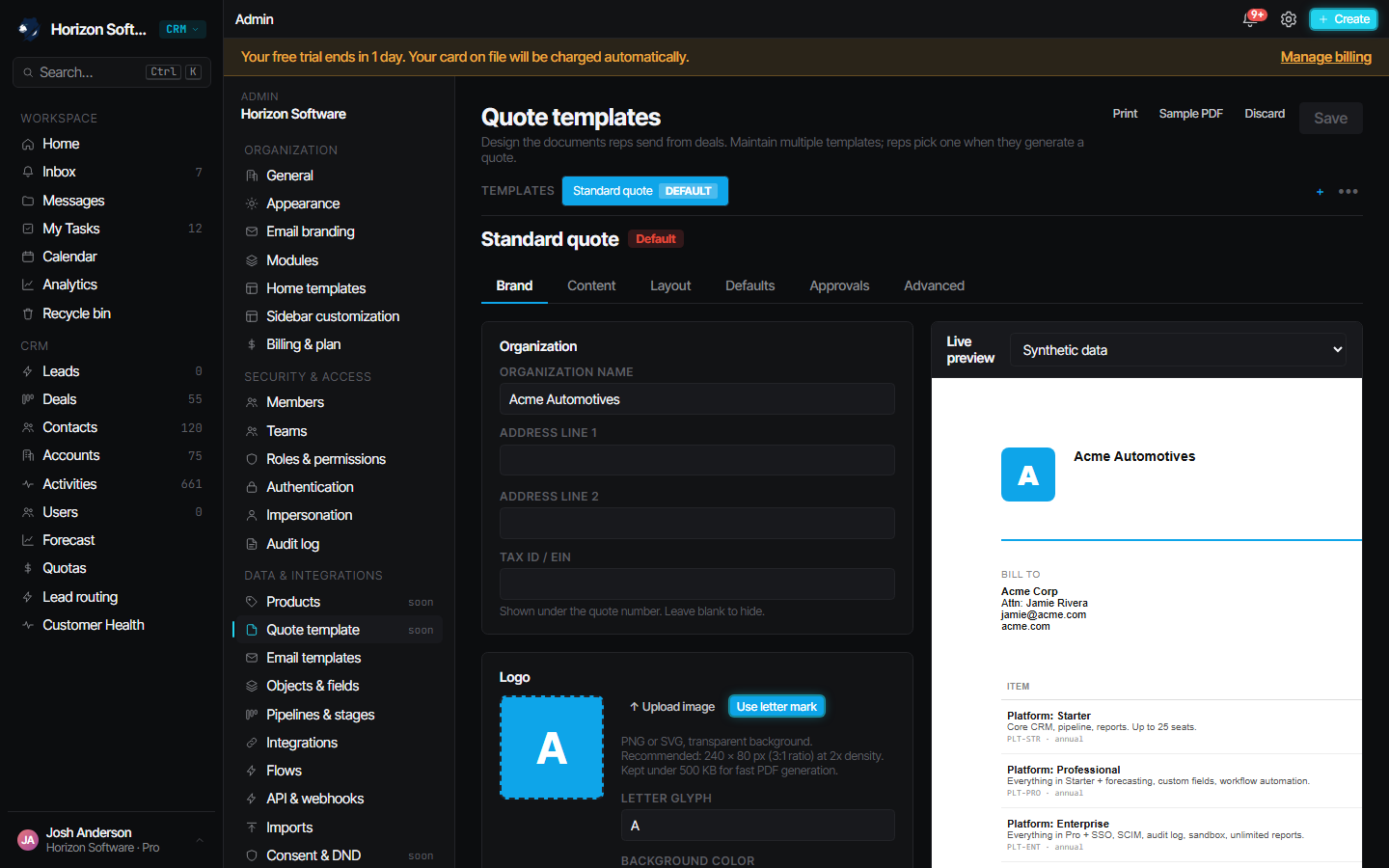The image size is (1389, 868).
Task: Click the Authentication lock icon
Action: pos(252,487)
